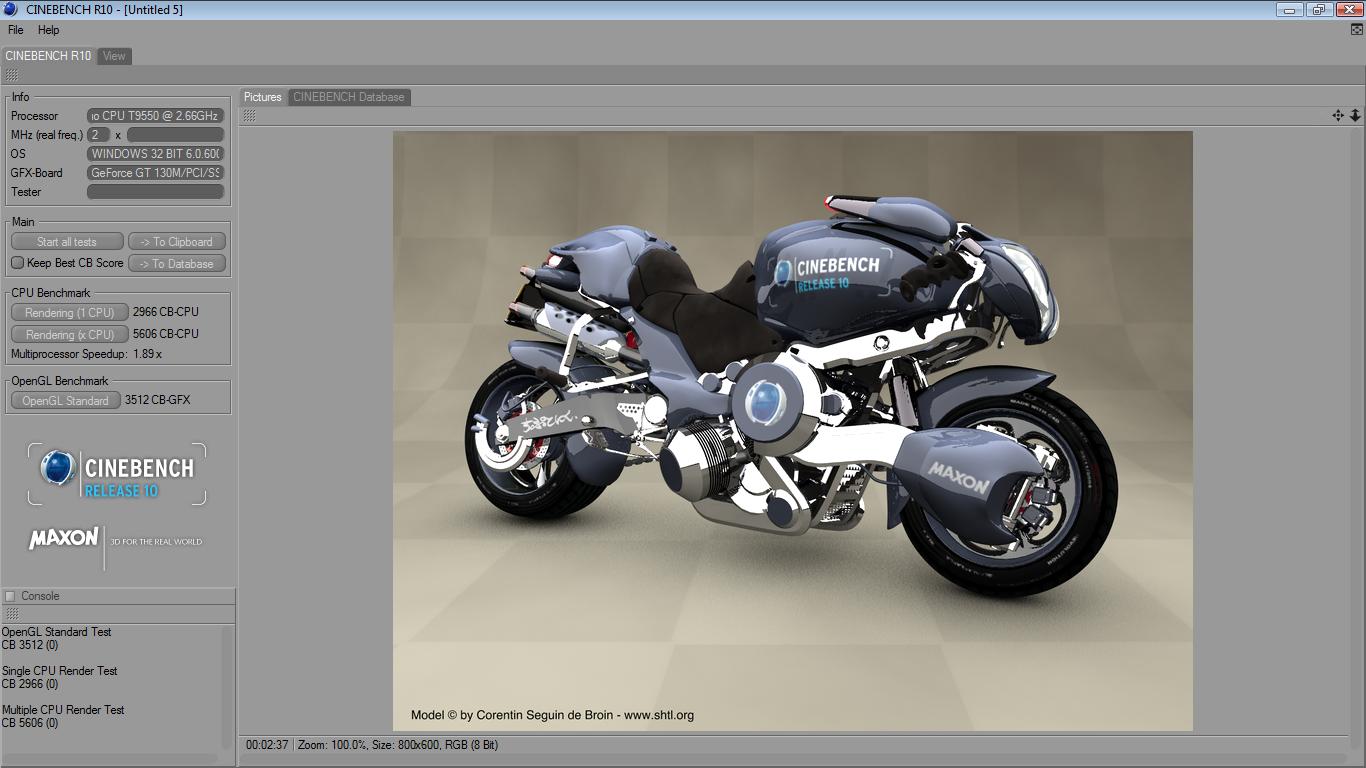
Task: Click the picture move arrows icon
Action: point(1338,116)
